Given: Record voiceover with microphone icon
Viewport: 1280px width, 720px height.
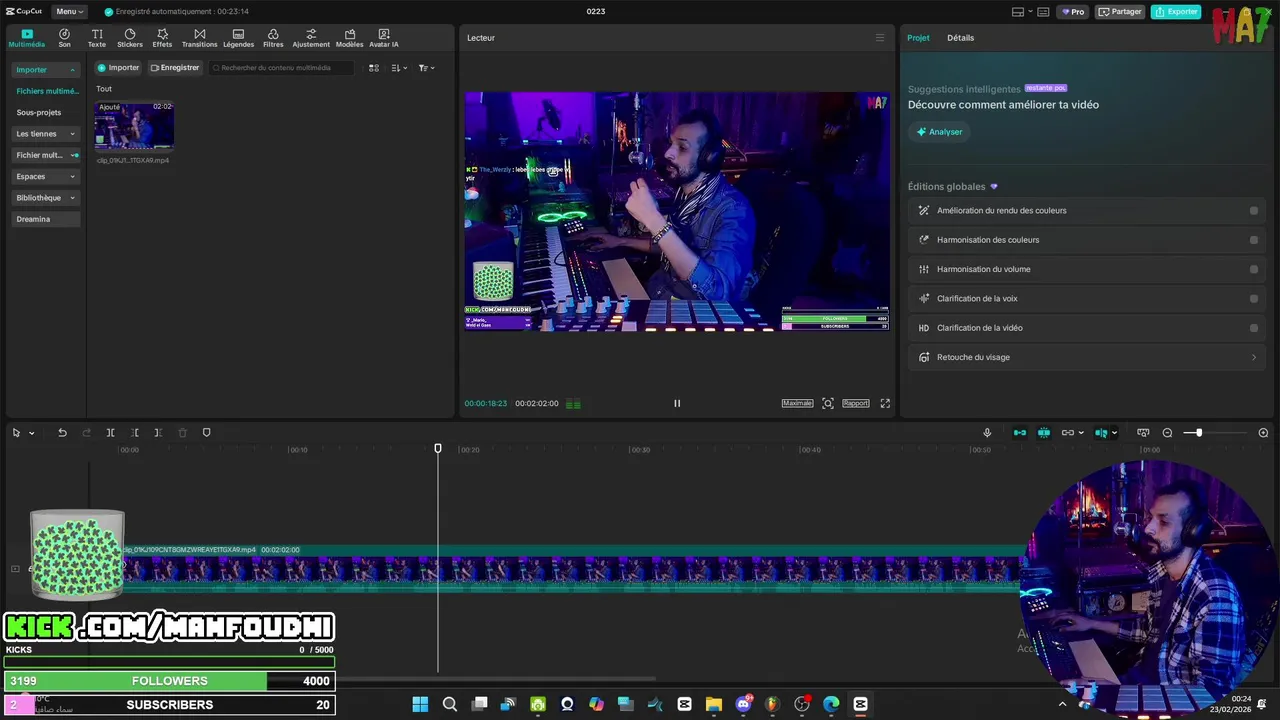Looking at the screenshot, I should coord(987,432).
